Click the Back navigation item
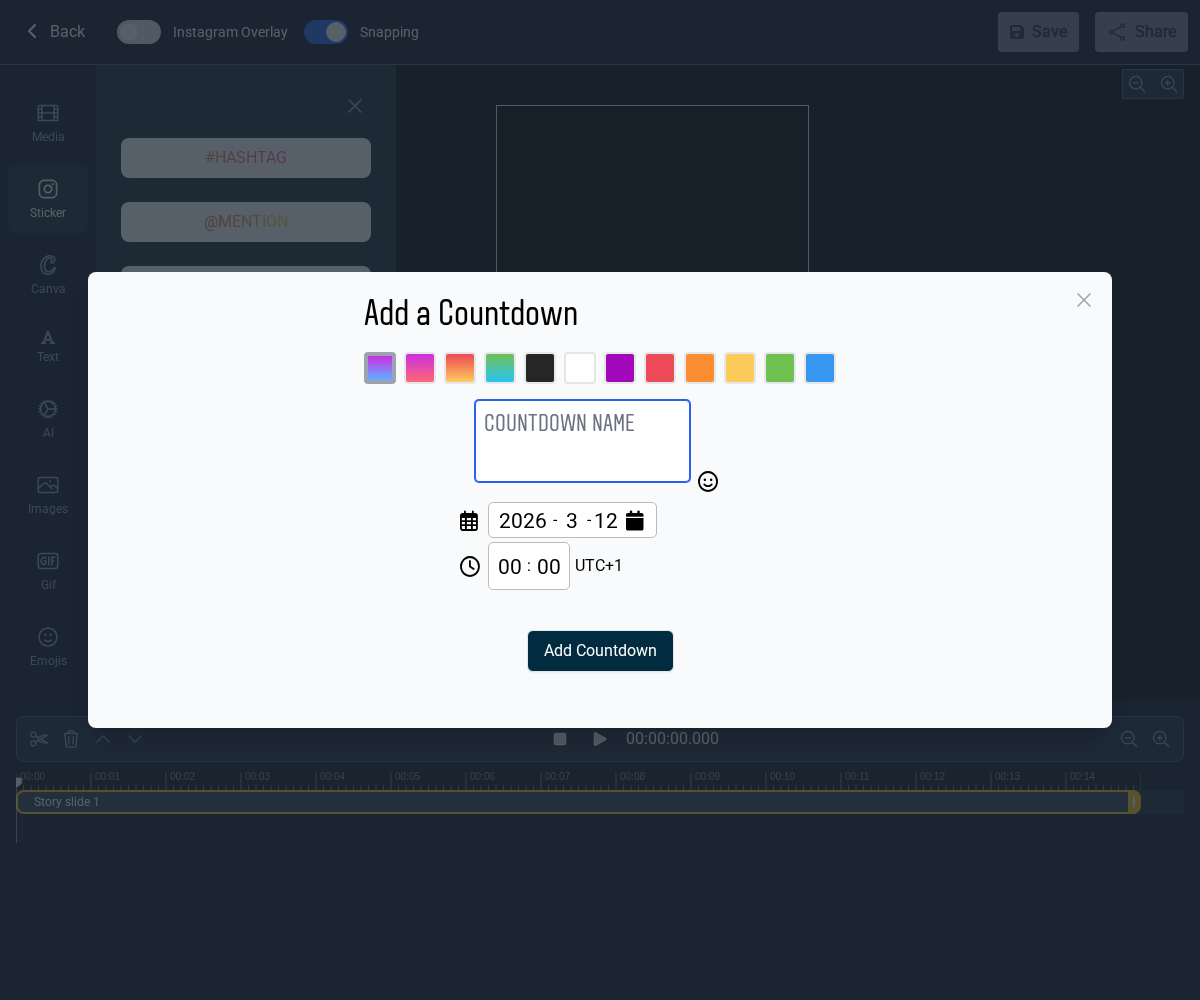1200x1000 pixels. pyautogui.click(x=55, y=31)
